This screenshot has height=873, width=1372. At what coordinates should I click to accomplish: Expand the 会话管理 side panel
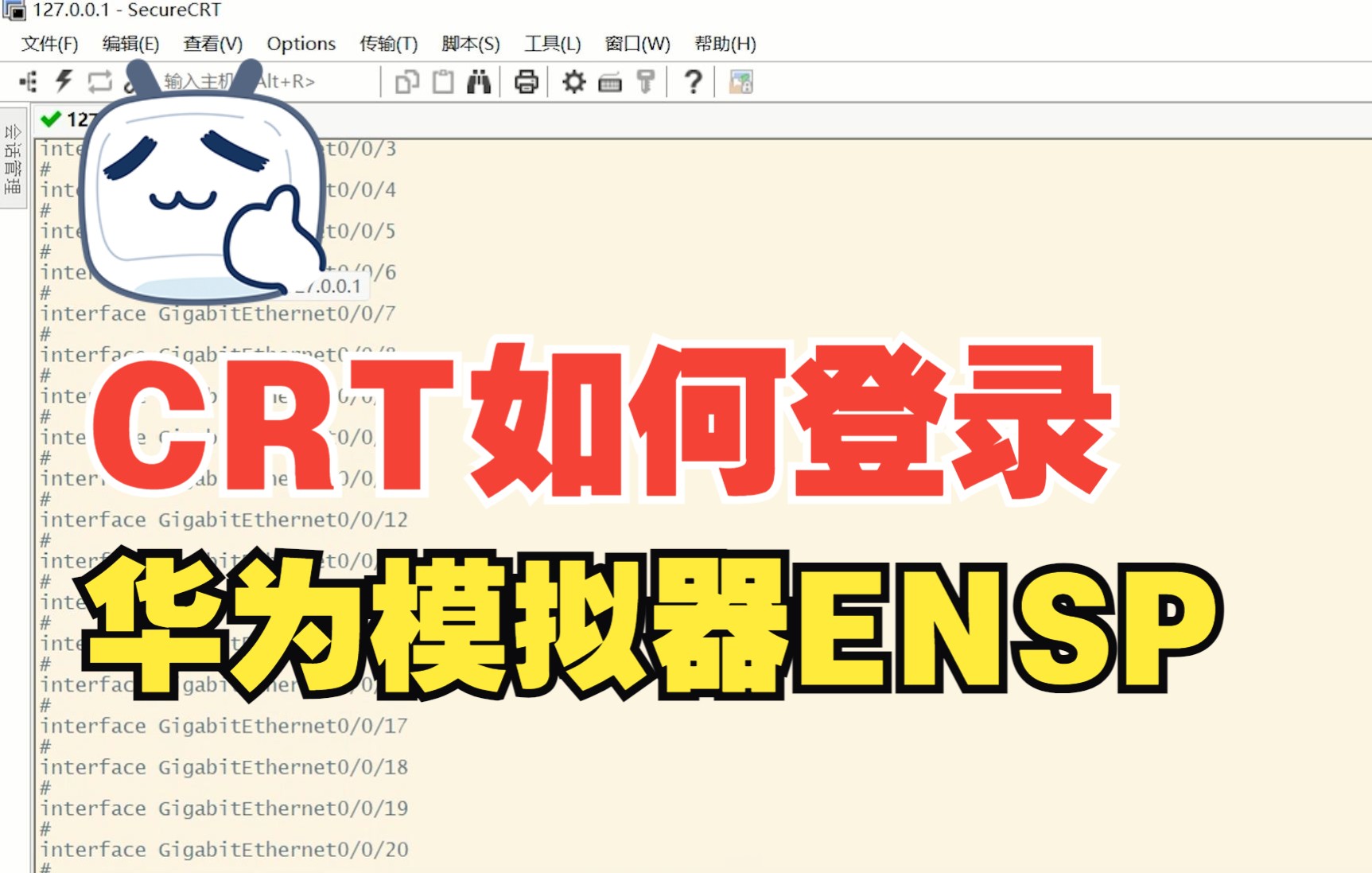click(x=13, y=159)
